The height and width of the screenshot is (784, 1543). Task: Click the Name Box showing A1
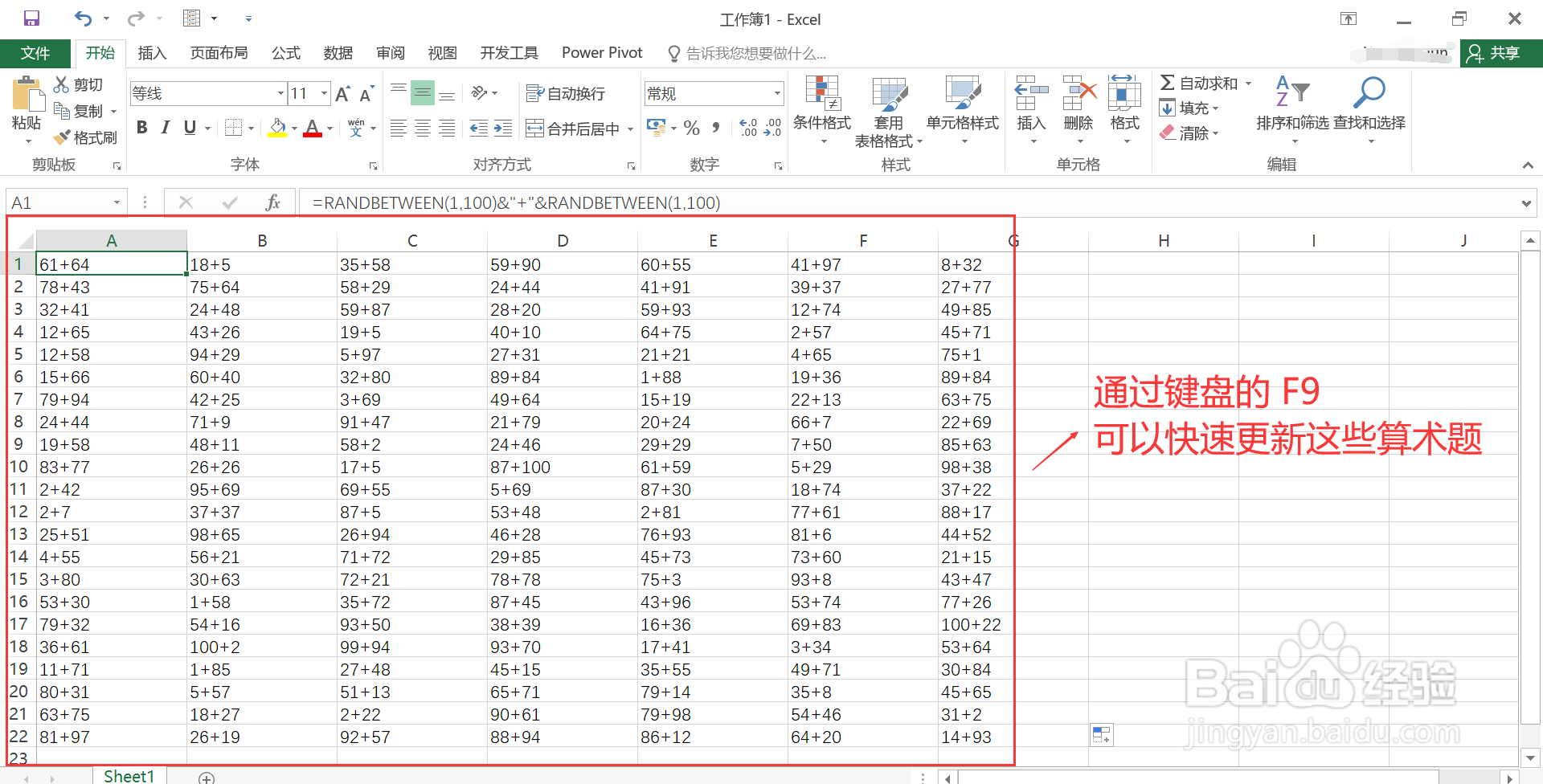(x=56, y=202)
